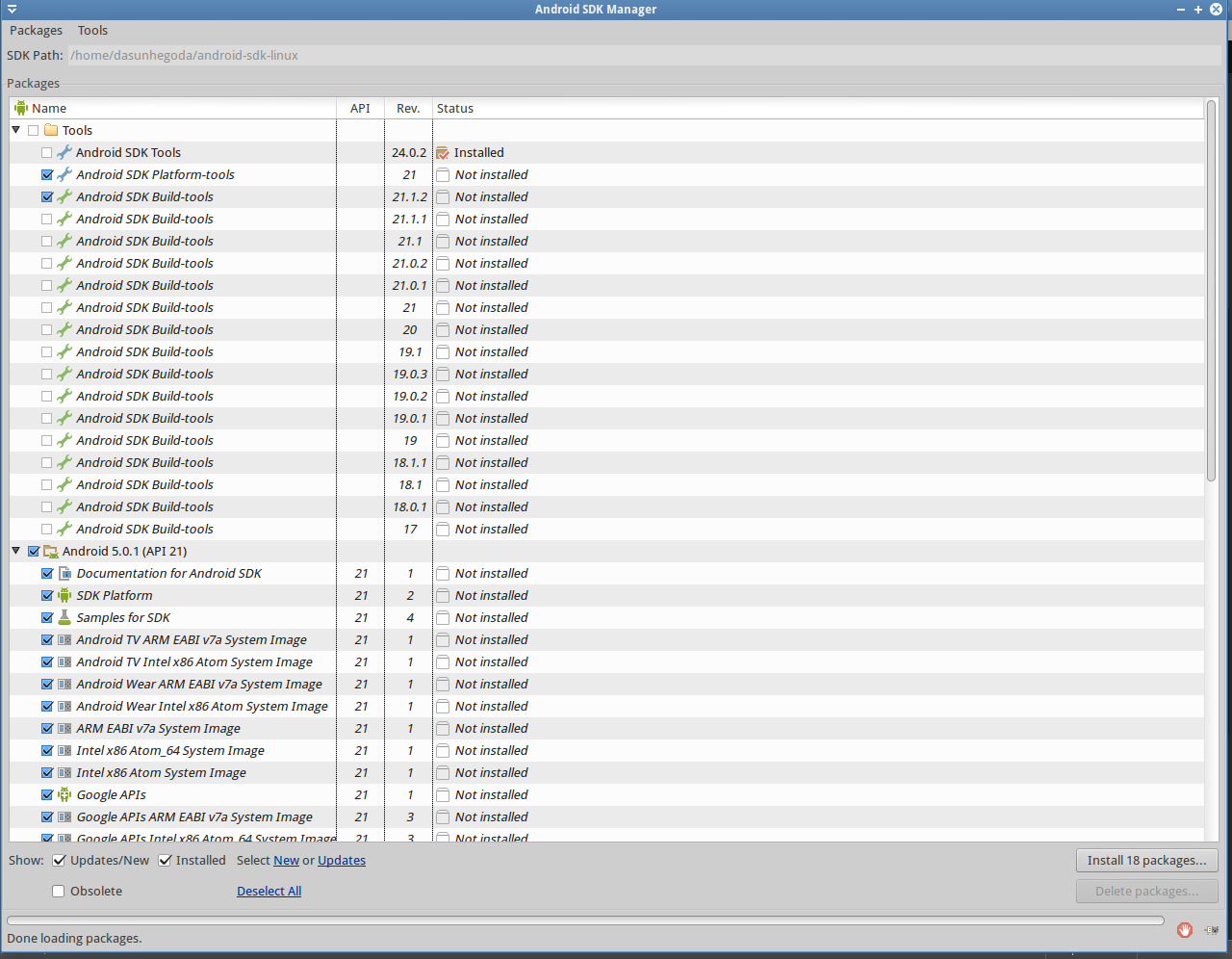Click the Android Wear ARM EABI v7a System Image icon

pyautogui.click(x=64, y=684)
